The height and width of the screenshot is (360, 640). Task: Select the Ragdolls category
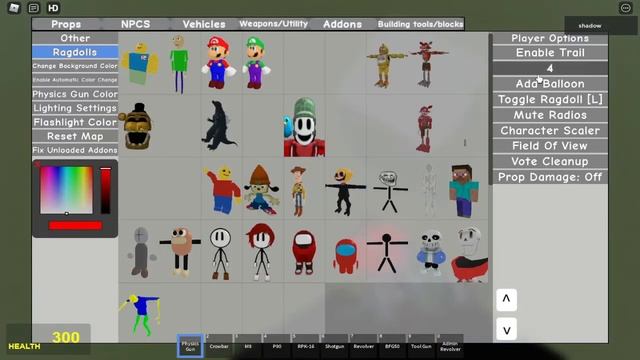(75, 52)
